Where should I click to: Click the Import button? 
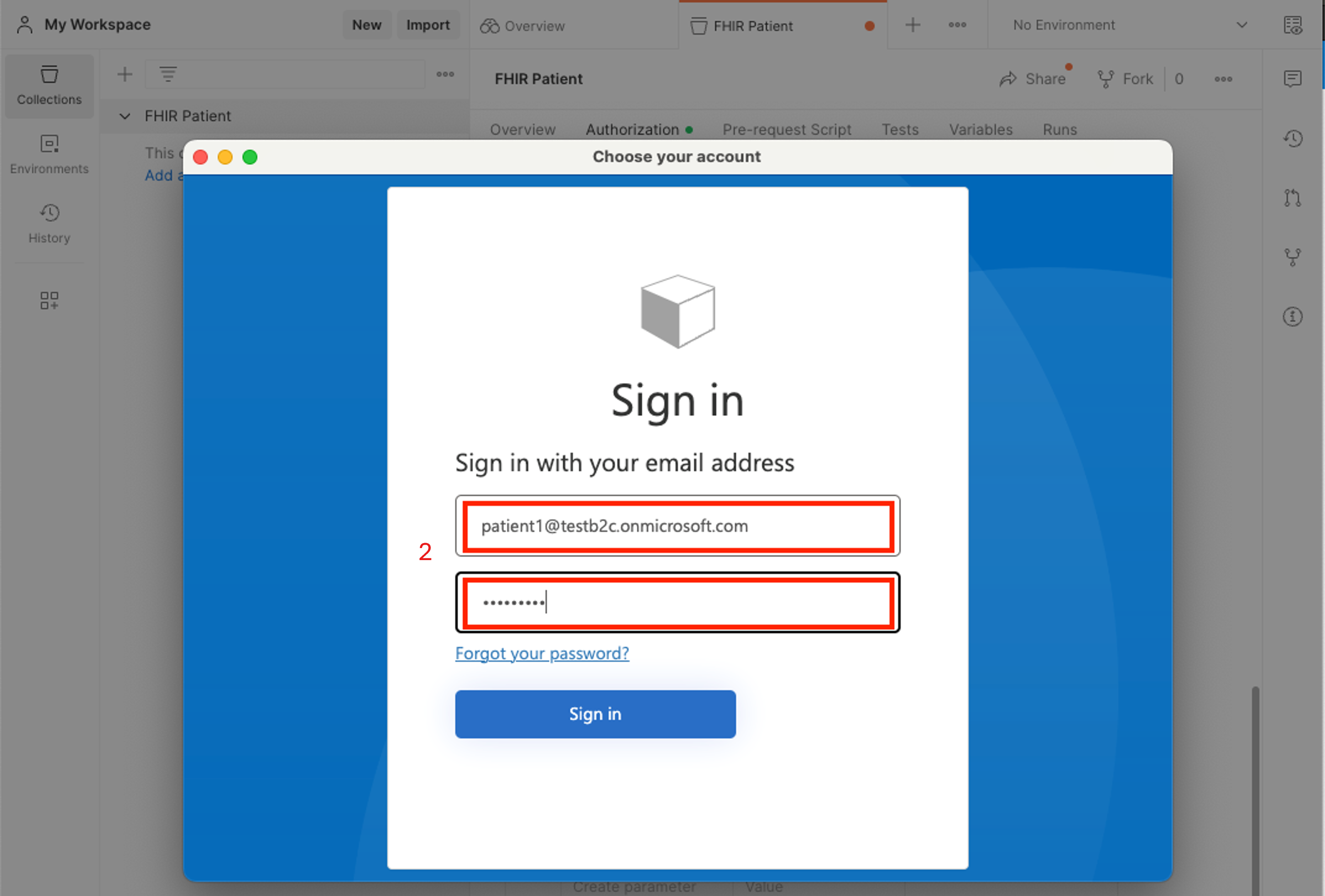coord(427,24)
